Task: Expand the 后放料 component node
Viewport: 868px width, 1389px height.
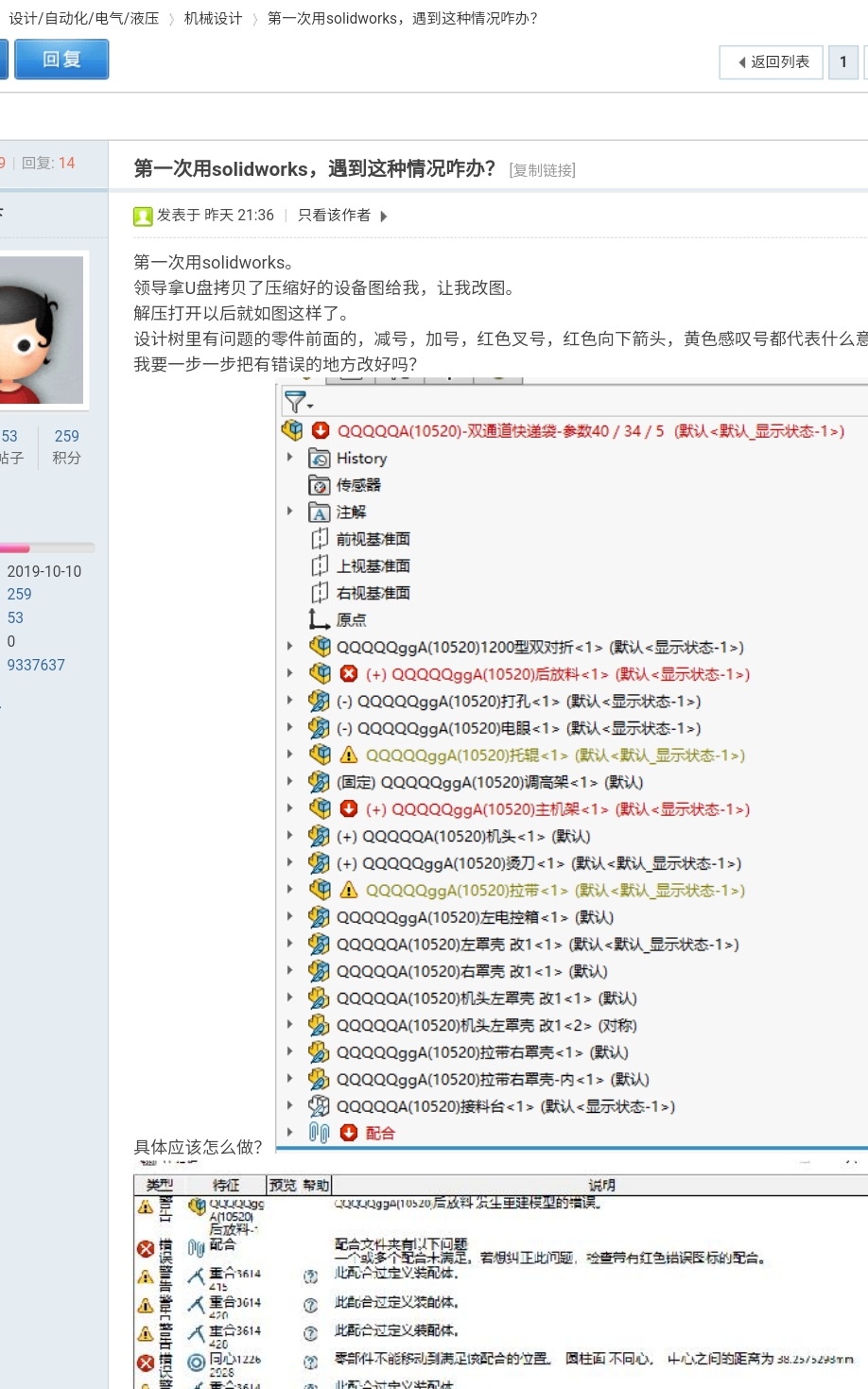Action: click(289, 674)
